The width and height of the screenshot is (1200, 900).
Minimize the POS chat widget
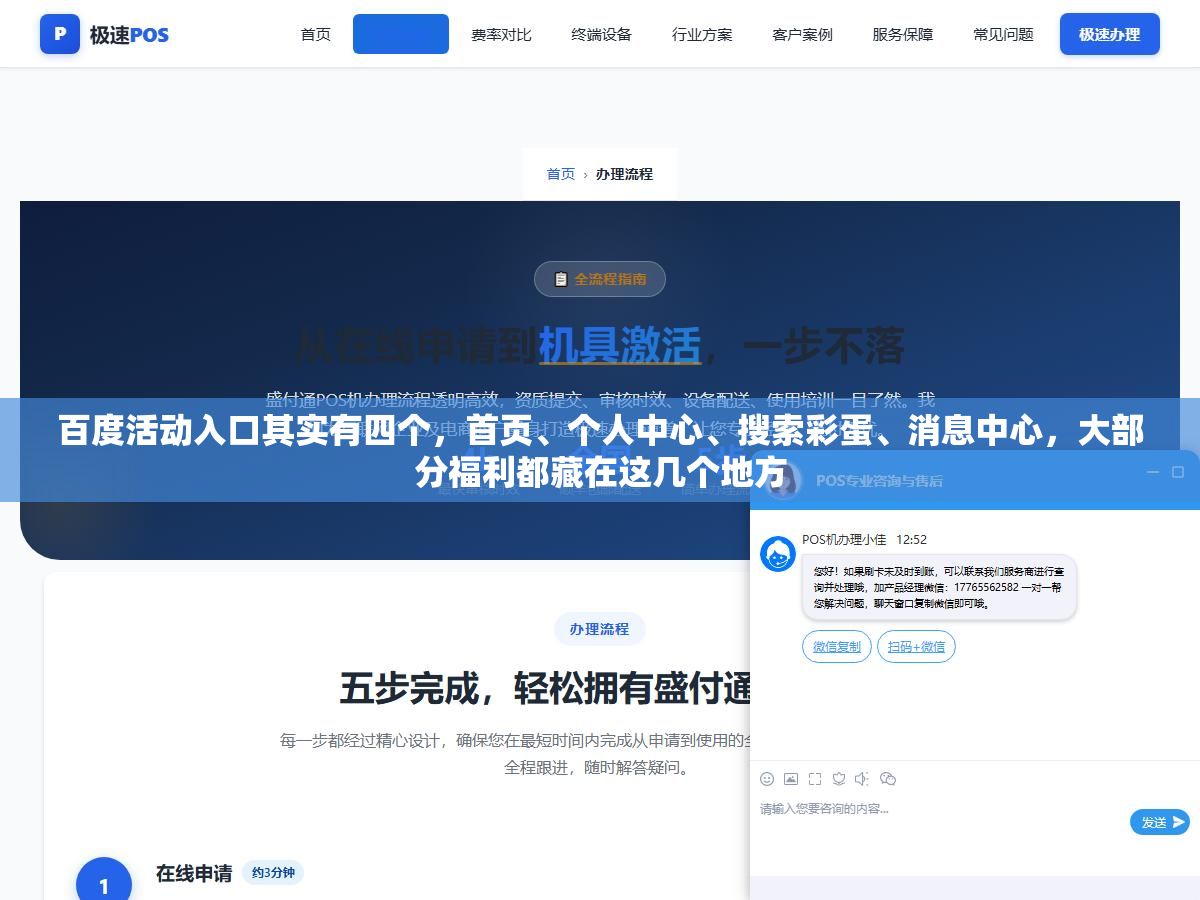pyautogui.click(x=1152, y=472)
